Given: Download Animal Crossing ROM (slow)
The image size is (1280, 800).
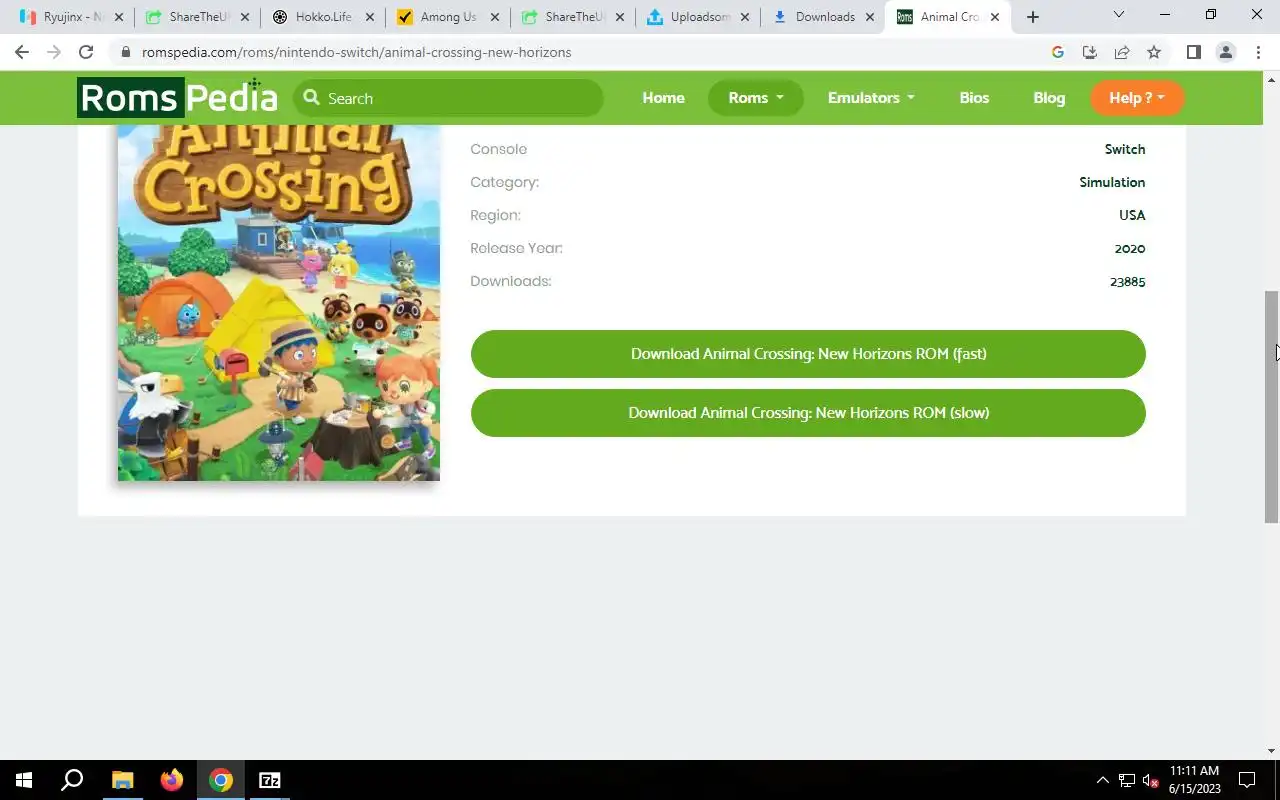Looking at the screenshot, I should (808, 413).
